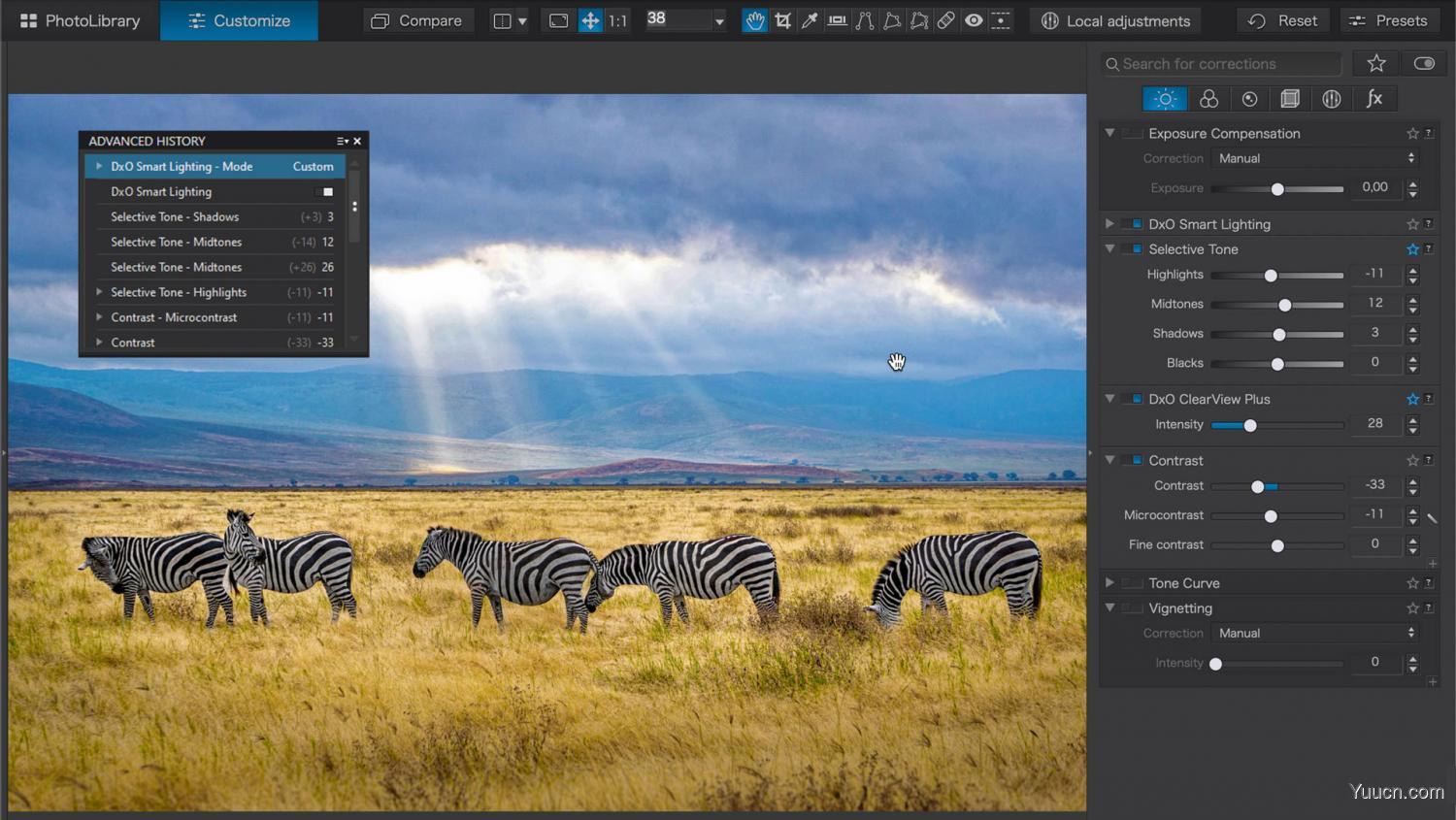Activate the Horizon straighten tool
The height and width of the screenshot is (820, 1456).
[837, 20]
